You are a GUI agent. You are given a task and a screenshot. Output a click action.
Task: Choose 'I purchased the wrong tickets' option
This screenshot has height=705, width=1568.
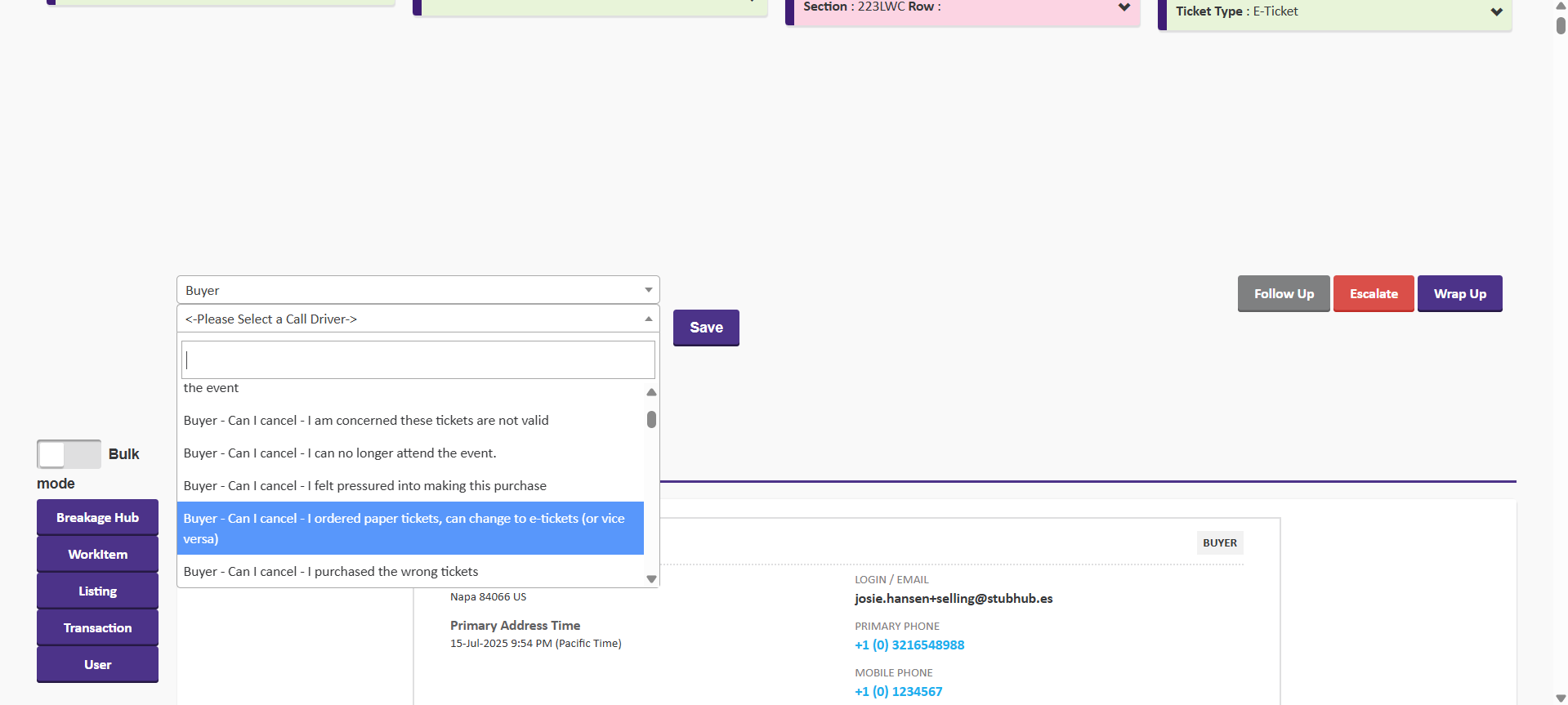pos(331,572)
